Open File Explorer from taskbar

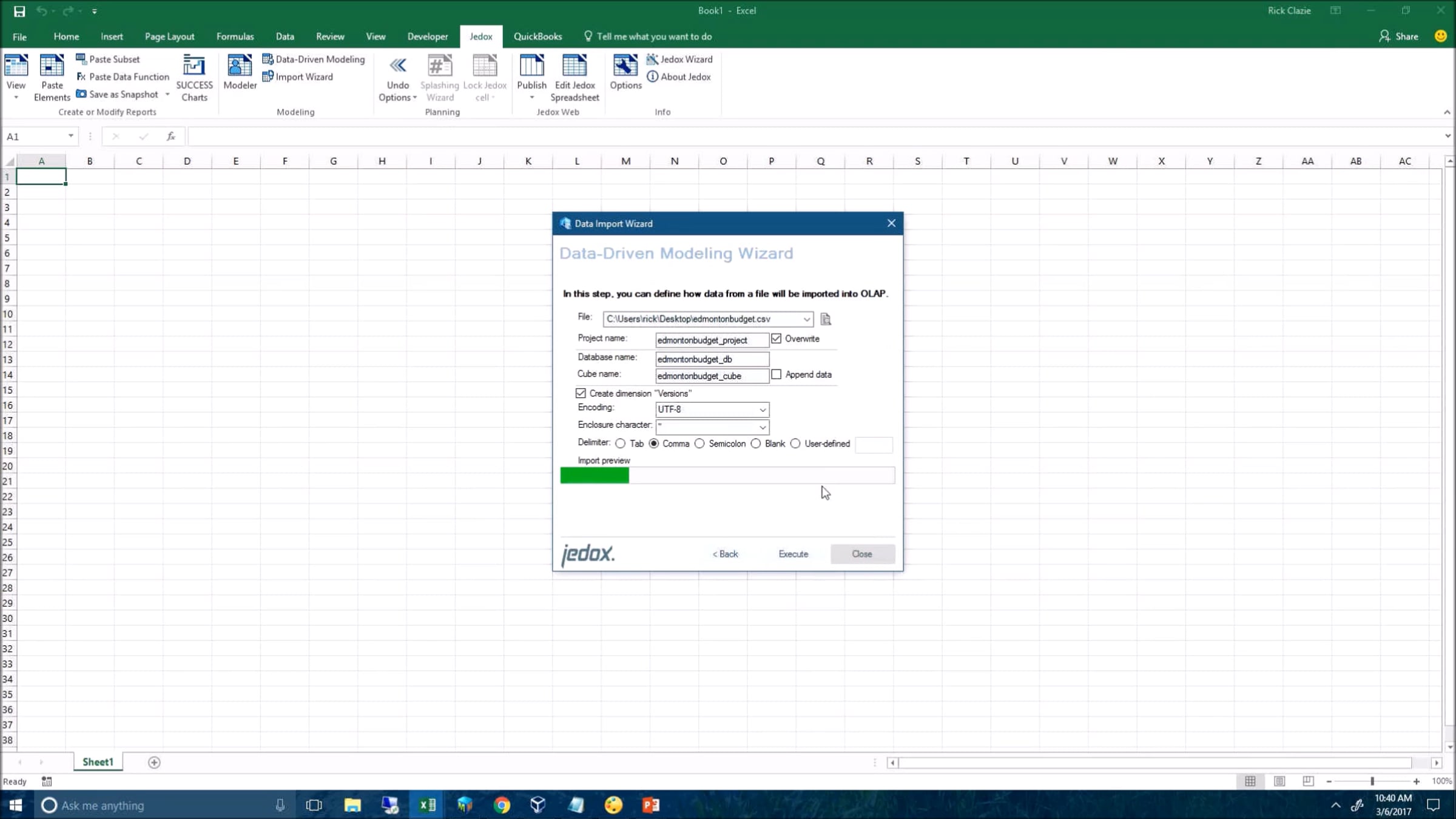tap(352, 805)
